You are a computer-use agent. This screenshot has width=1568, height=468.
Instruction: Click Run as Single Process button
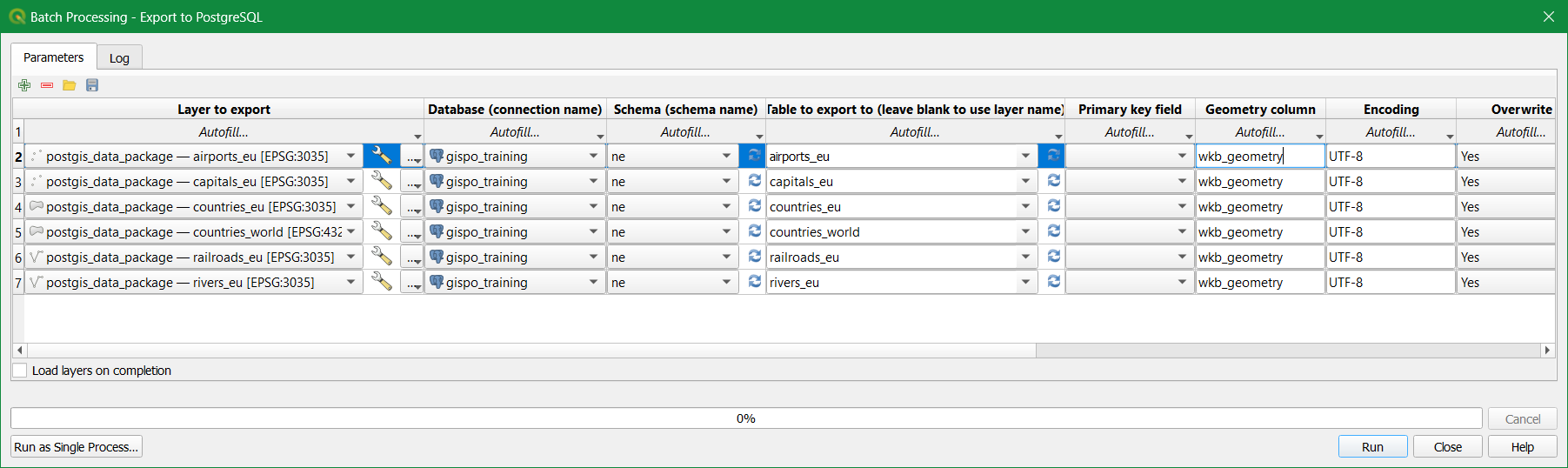pos(77,447)
